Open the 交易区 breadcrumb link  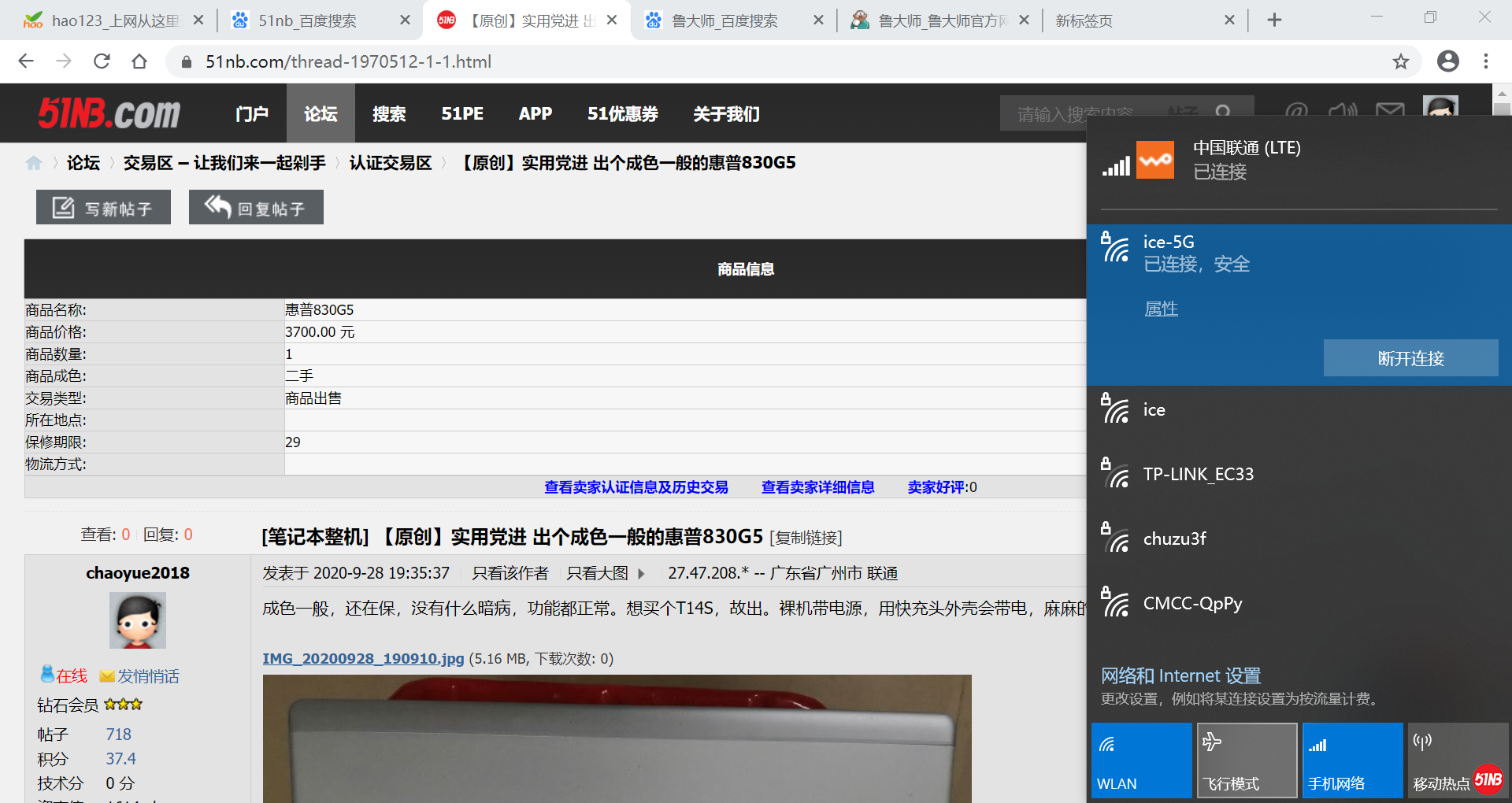point(224,163)
